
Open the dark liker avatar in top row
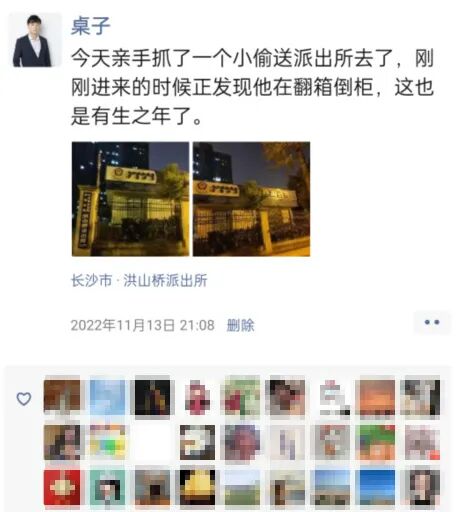click(152, 397)
